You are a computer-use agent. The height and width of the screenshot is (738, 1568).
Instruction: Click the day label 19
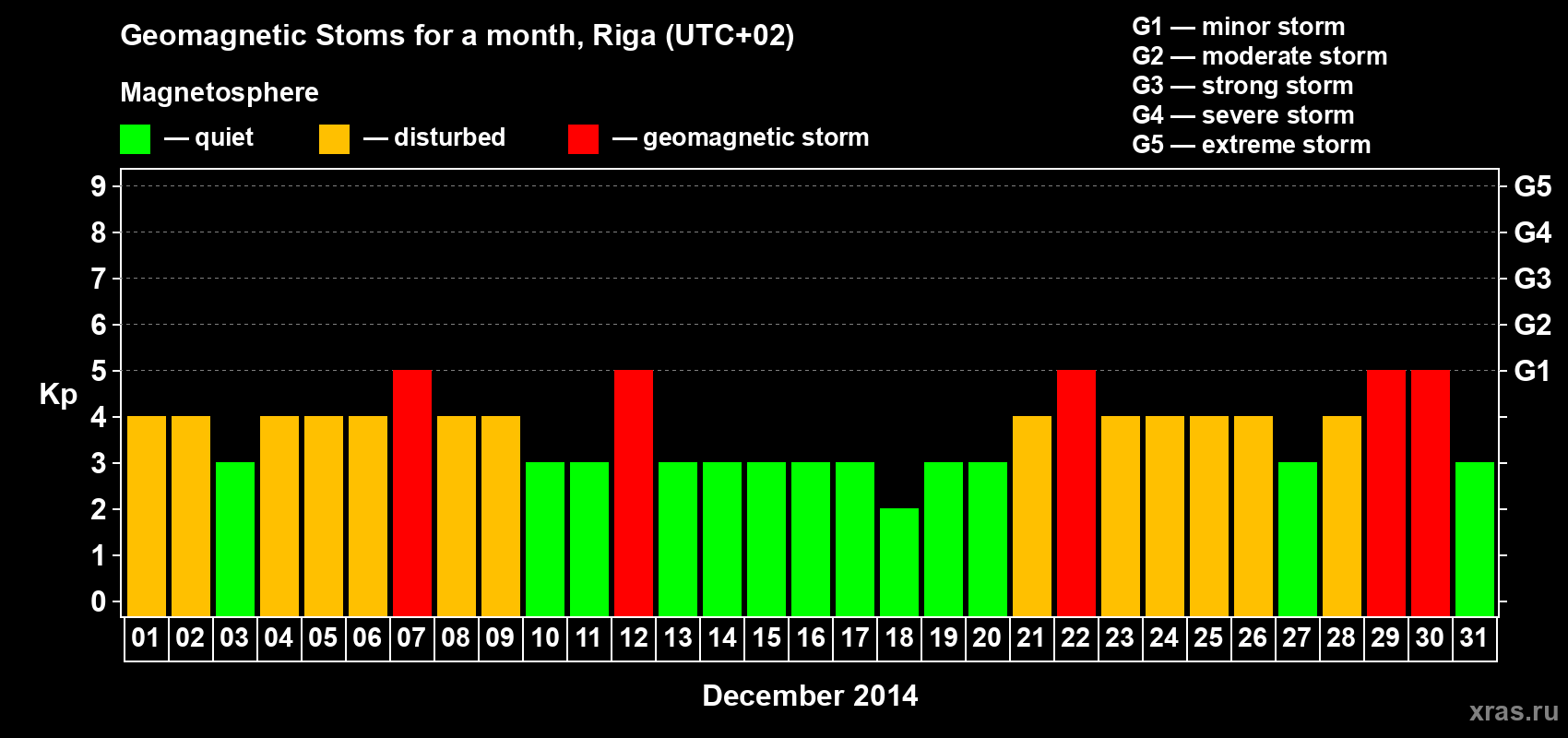(x=943, y=637)
